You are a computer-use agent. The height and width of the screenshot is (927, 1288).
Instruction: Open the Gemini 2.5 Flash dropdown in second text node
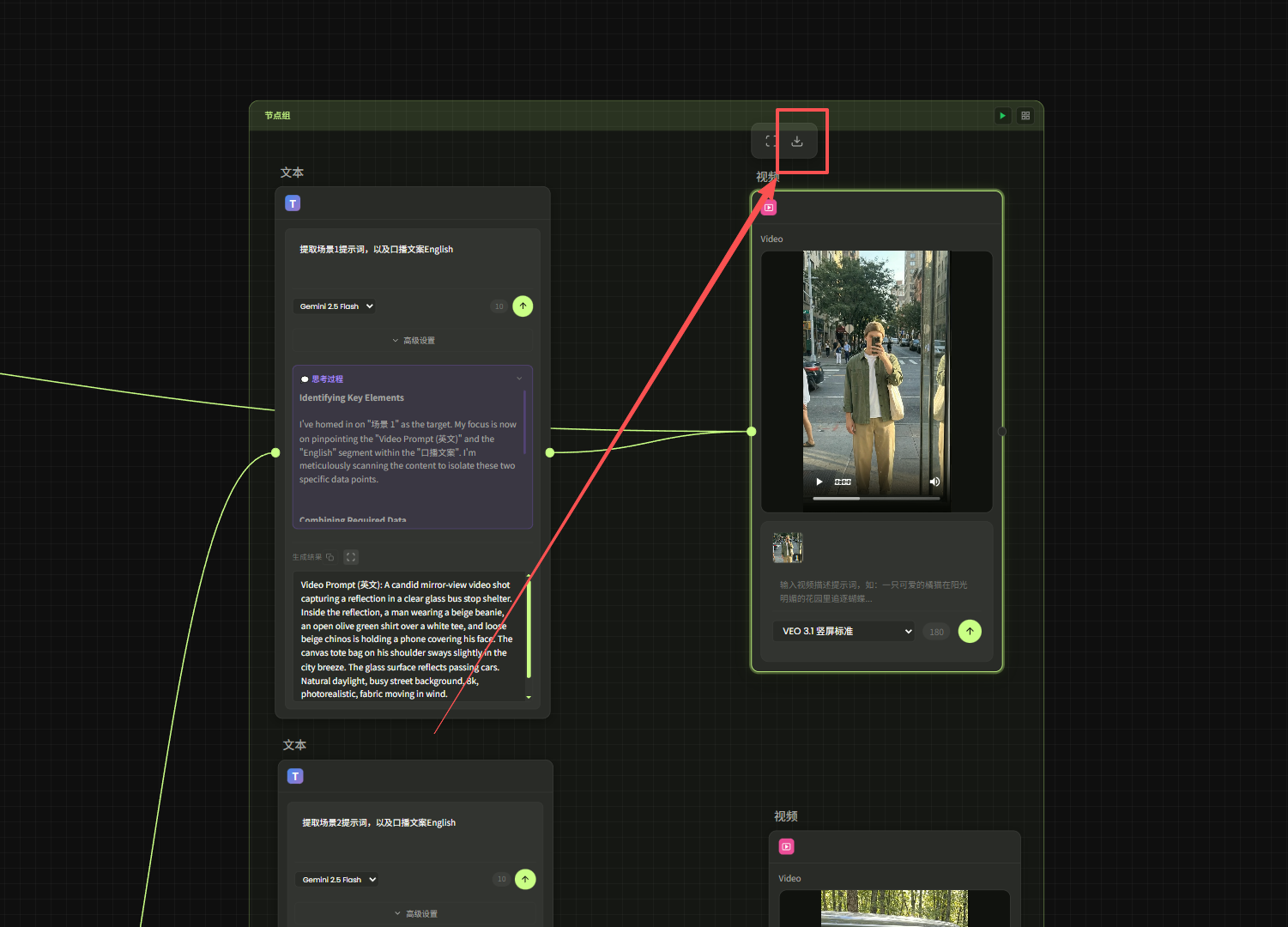pyautogui.click(x=338, y=880)
